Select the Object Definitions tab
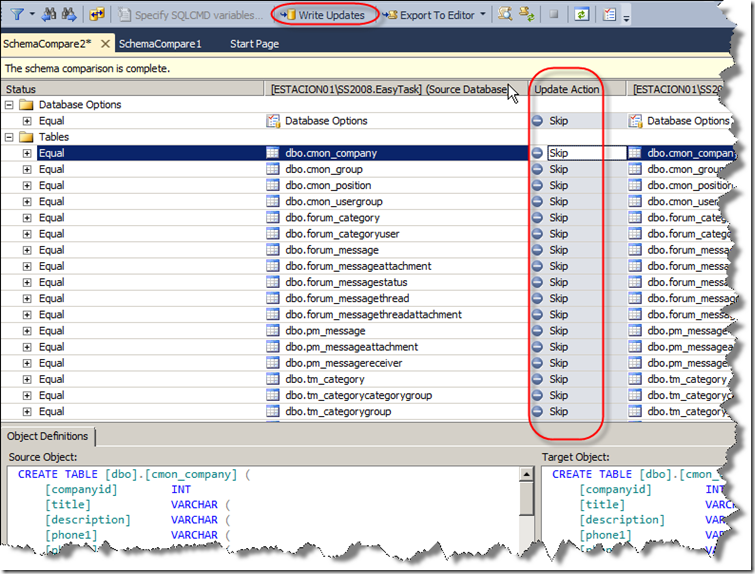This screenshot has height=574, width=755. tap(48, 436)
